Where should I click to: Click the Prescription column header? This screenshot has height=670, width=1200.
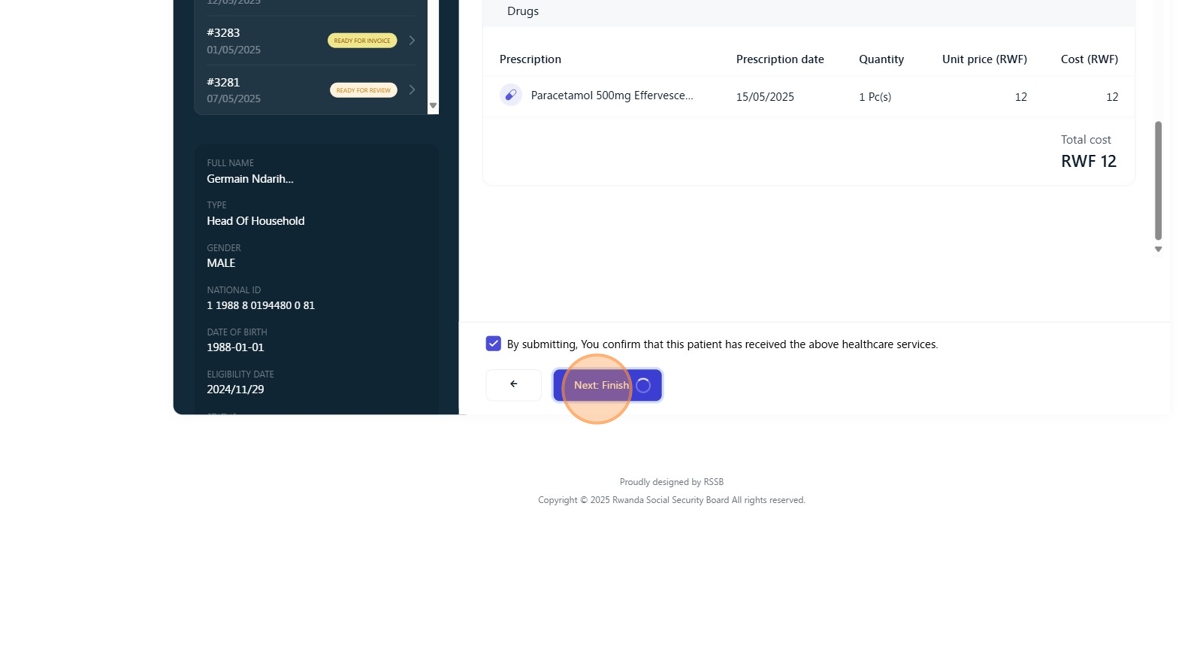tap(530, 59)
